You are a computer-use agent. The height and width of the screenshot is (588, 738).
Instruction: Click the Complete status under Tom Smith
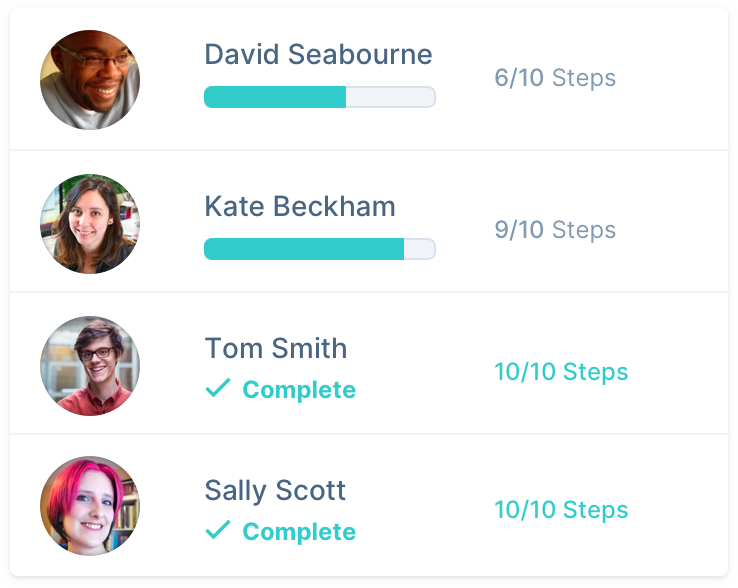click(x=299, y=390)
